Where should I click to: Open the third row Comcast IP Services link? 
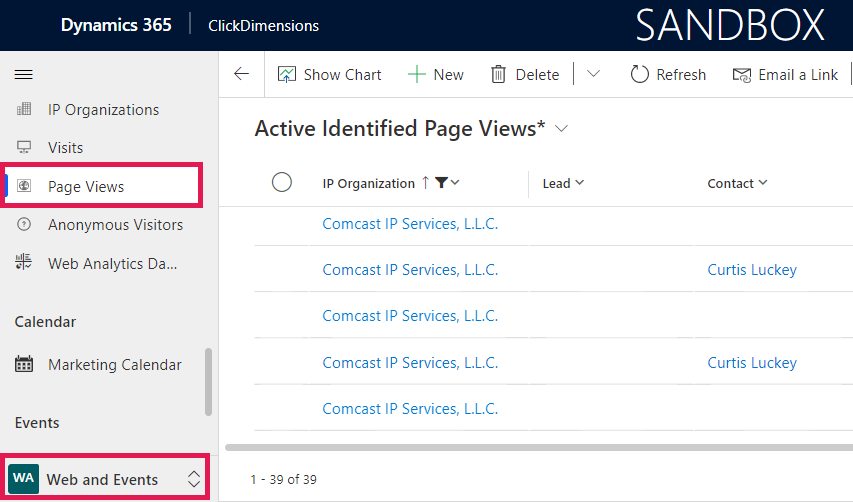point(410,316)
